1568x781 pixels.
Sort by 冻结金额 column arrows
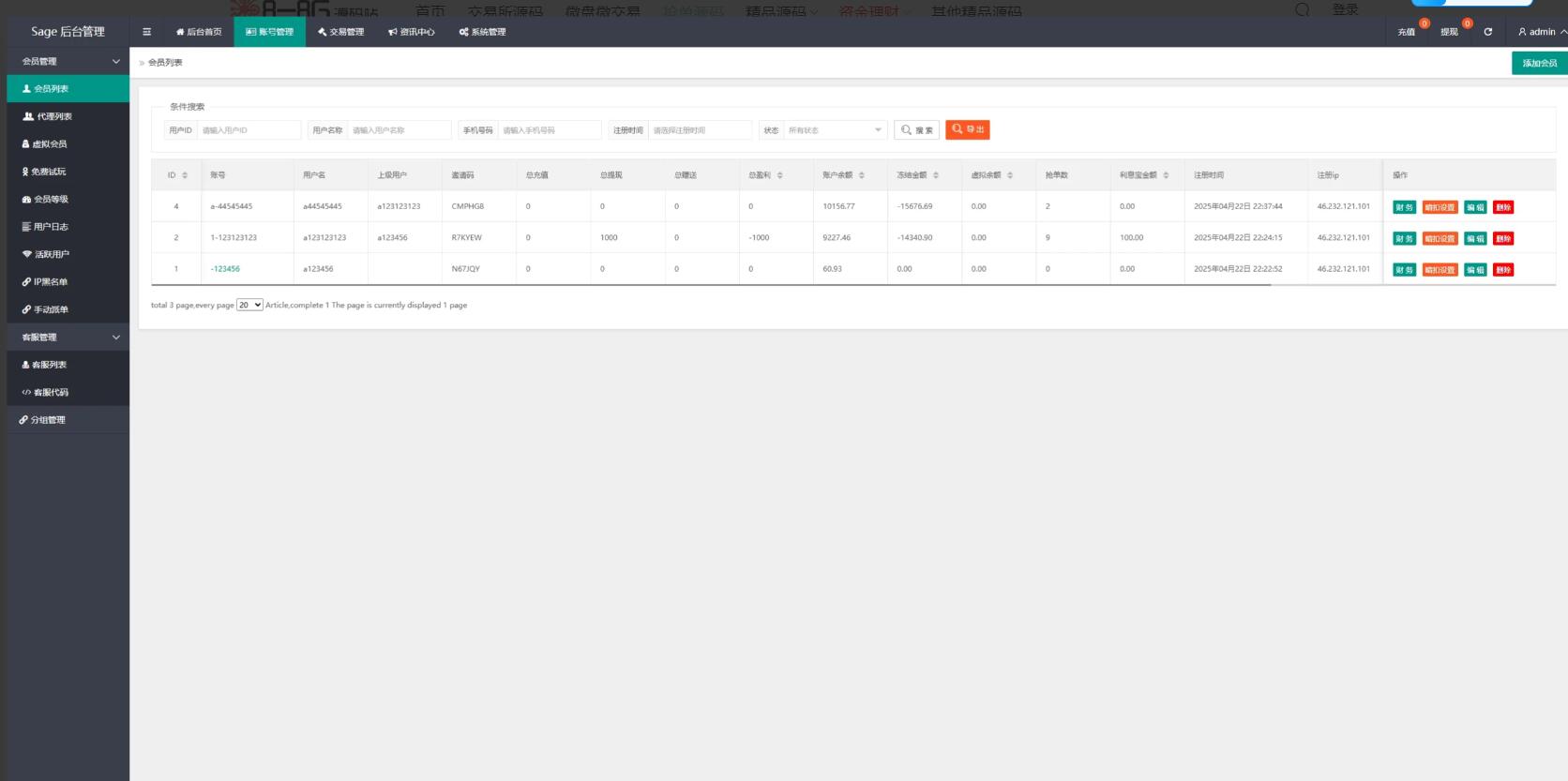(936, 175)
